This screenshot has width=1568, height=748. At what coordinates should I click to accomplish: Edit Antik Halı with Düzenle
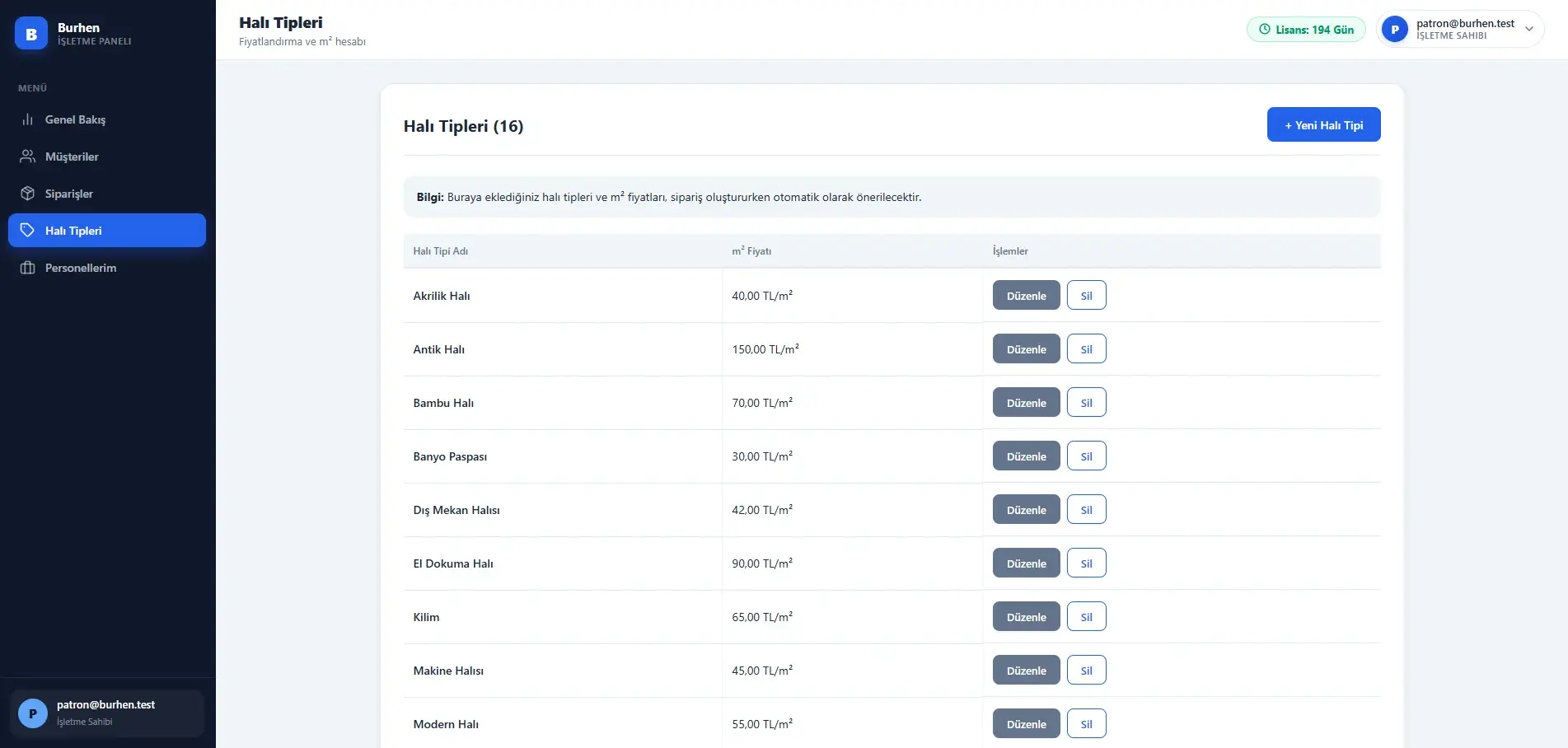click(1026, 348)
